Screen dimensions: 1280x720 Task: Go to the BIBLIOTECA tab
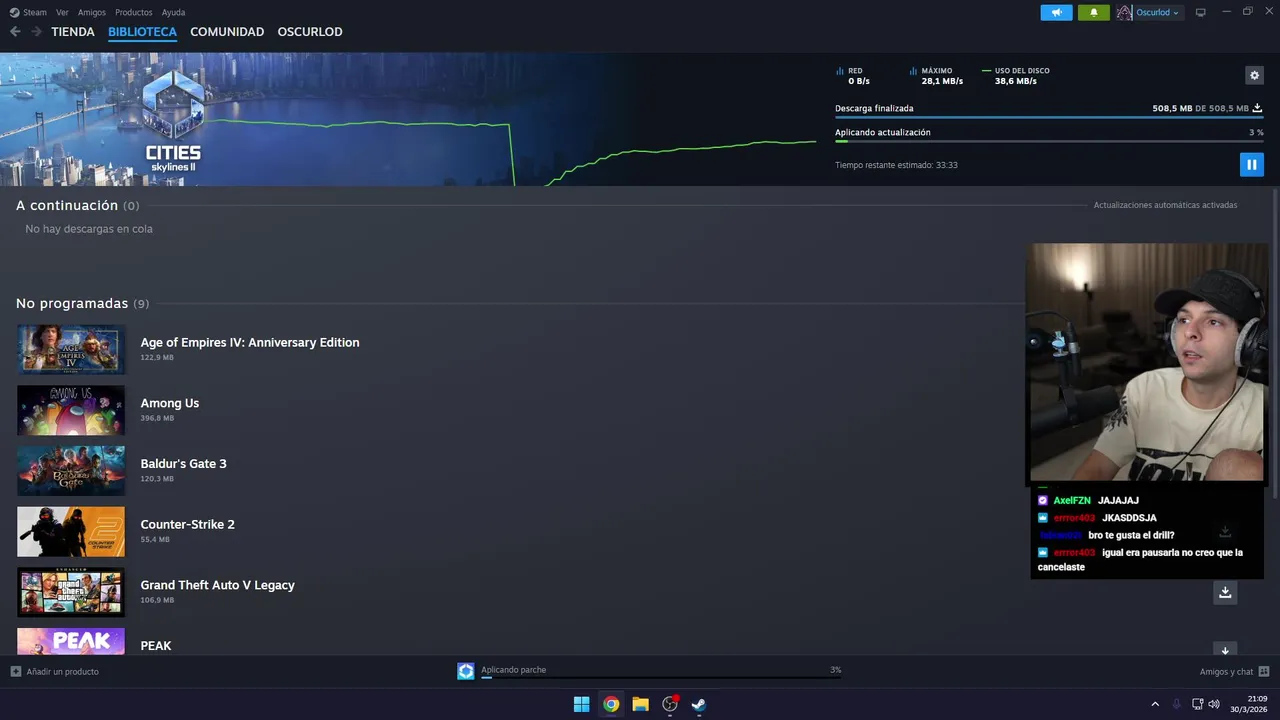142,32
